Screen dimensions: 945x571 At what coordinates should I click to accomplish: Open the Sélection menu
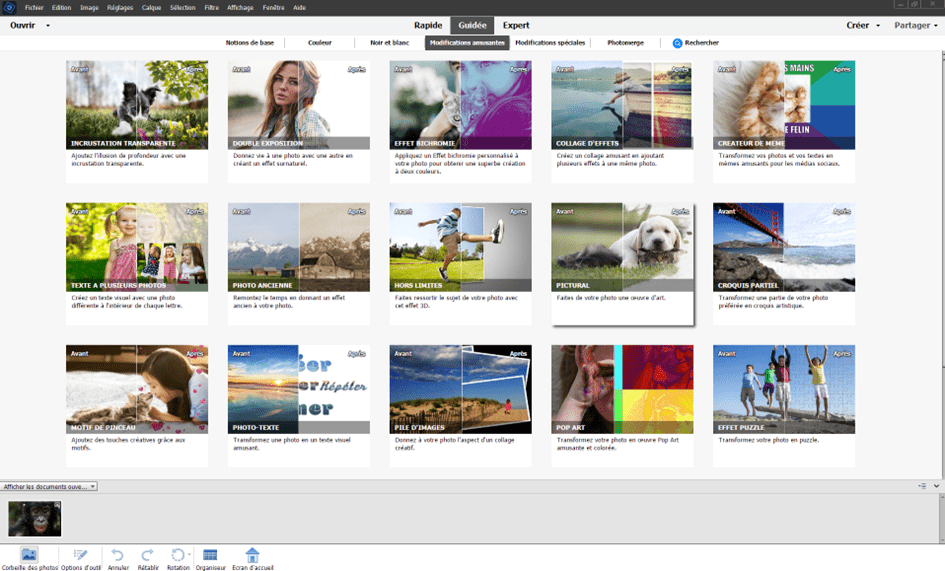click(183, 7)
